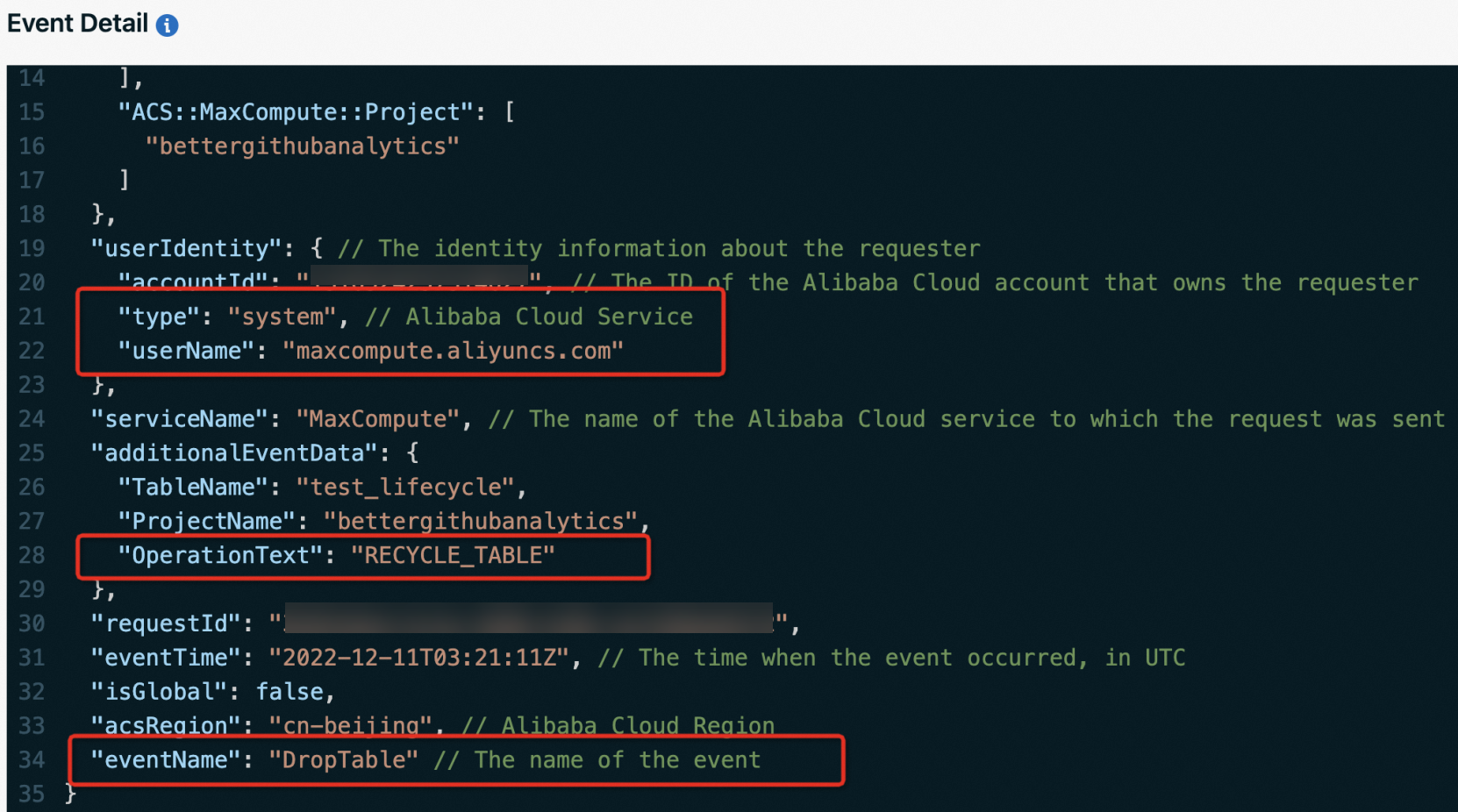
Task: Click the info icon beside Event Detail
Action: 167,25
